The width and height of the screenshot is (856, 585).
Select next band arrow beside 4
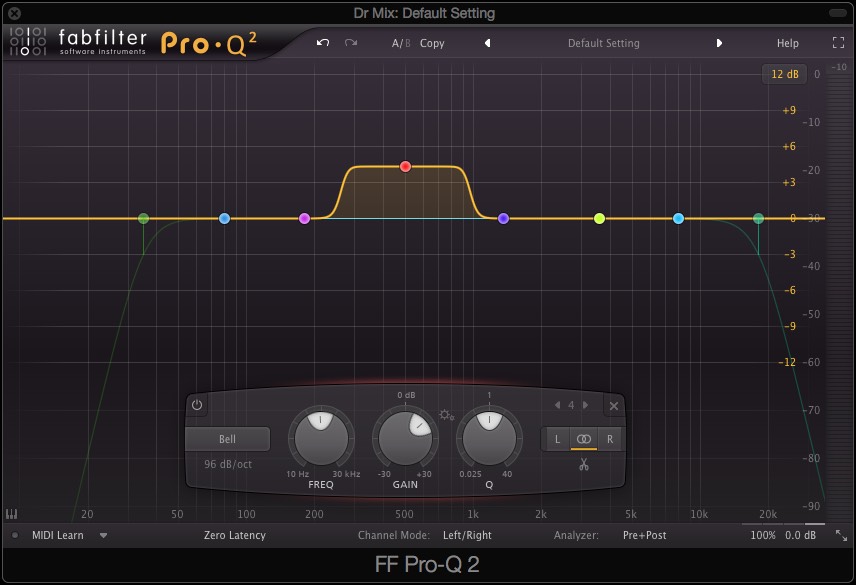(585, 405)
